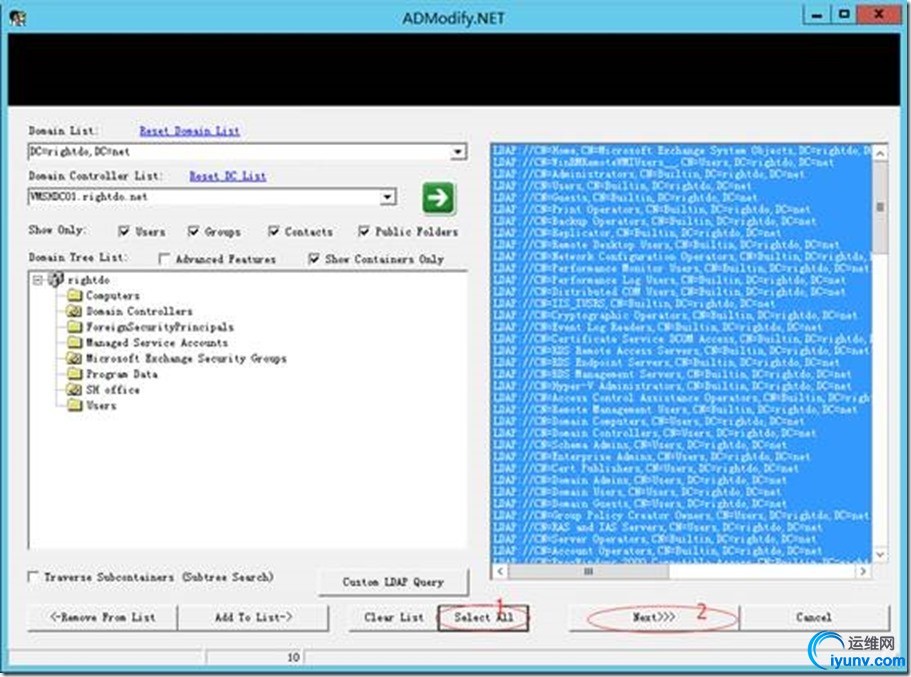Image resolution: width=911 pixels, height=677 pixels.
Task: Click the Clear List button
Action: (x=393, y=617)
